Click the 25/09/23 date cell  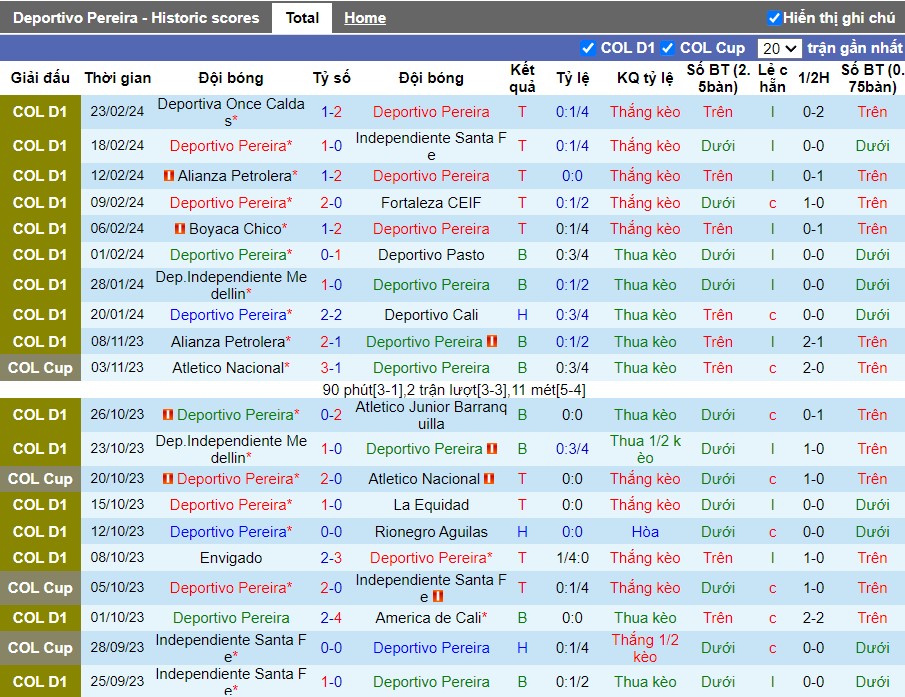tap(117, 681)
